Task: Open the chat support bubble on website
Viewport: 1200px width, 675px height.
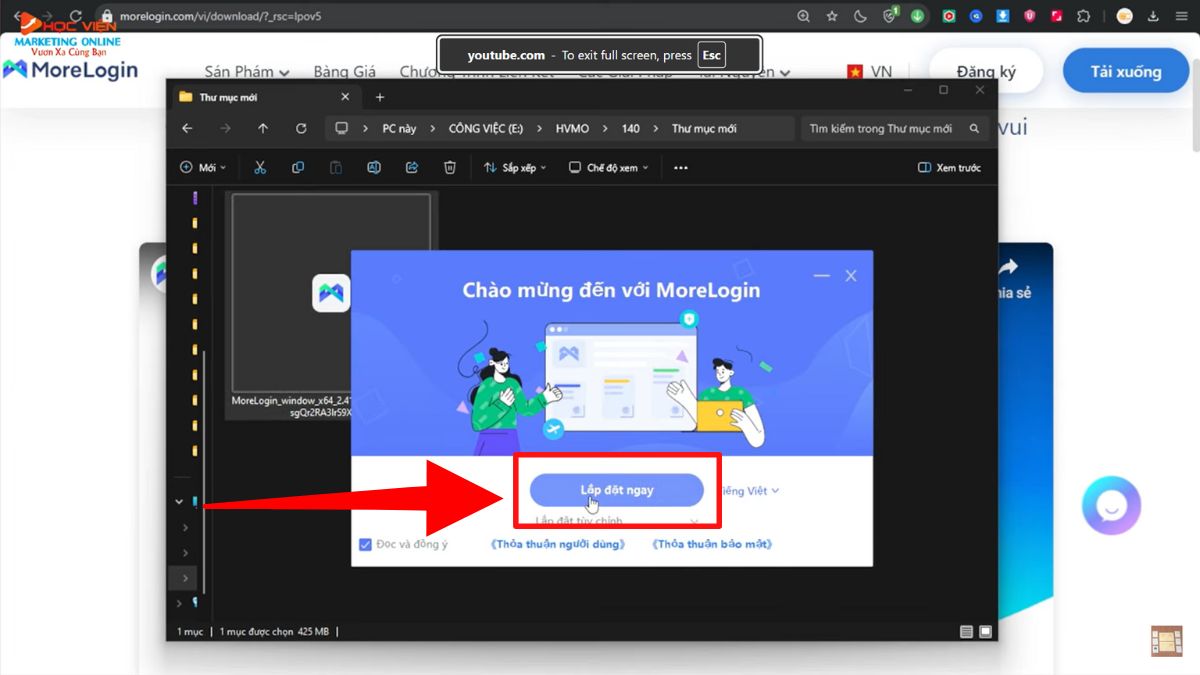Action: point(1111,506)
